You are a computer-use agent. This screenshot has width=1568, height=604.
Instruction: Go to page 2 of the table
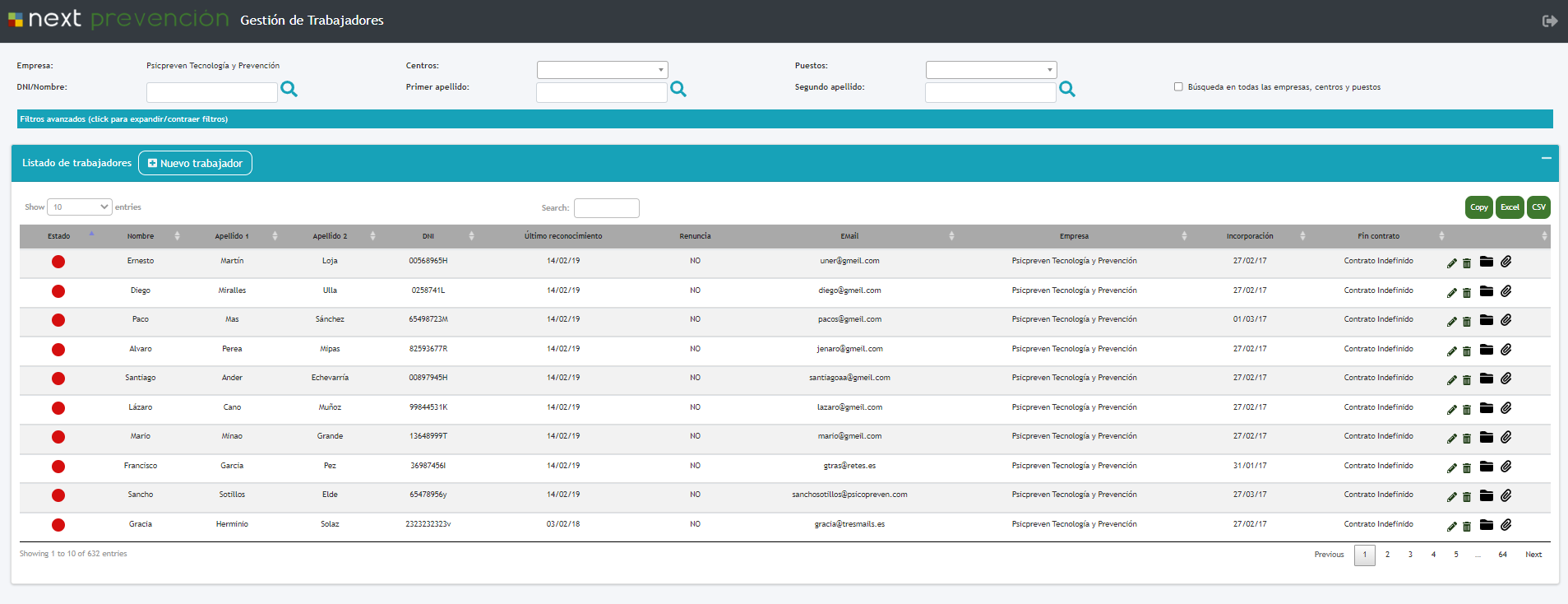1387,555
